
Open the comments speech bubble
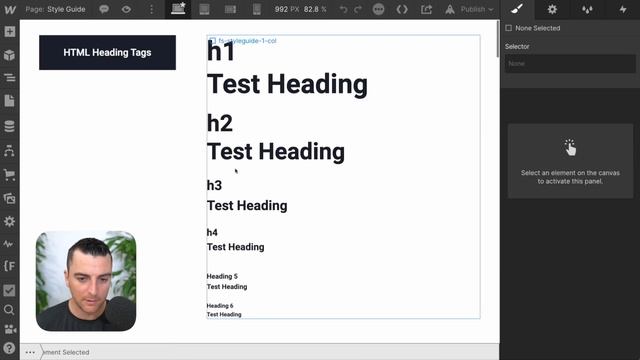(104, 9)
